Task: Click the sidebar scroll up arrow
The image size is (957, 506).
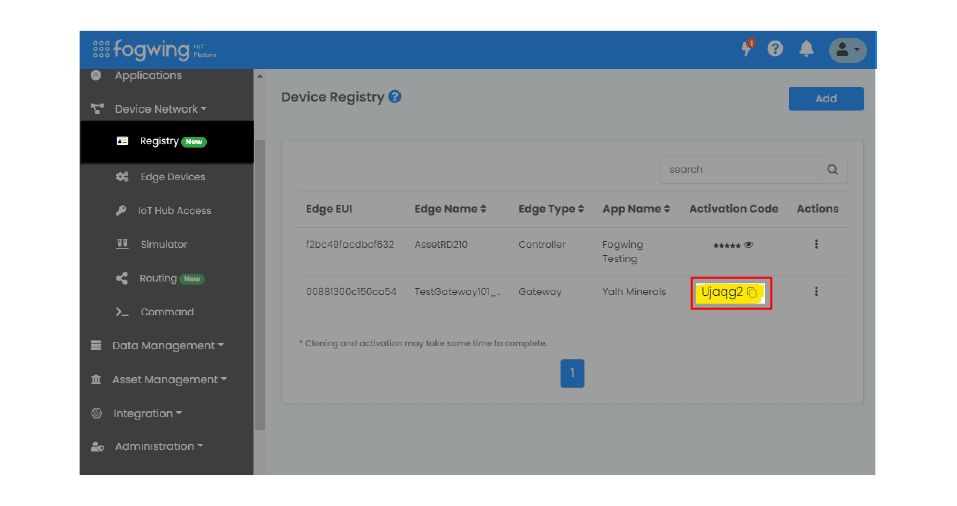Action: coord(259,77)
